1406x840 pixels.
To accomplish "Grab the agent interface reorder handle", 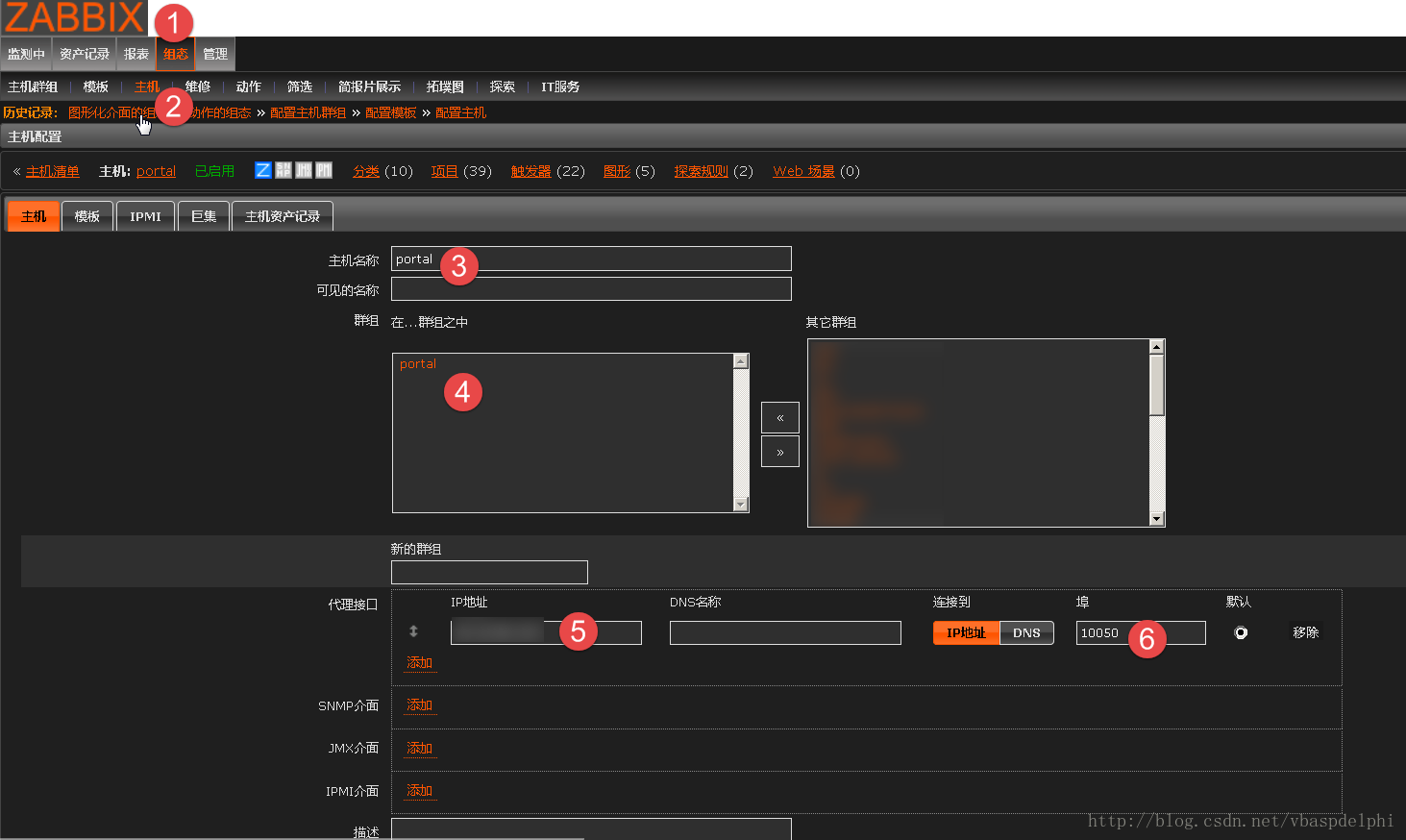I will click(x=413, y=631).
